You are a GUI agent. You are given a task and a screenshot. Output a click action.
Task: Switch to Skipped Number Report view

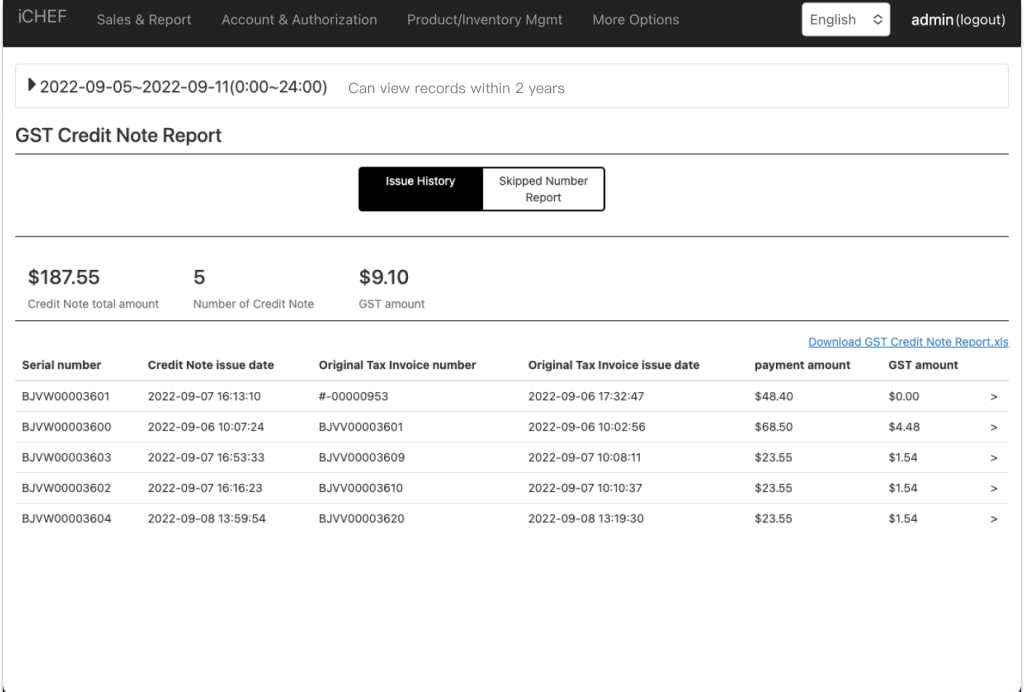543,189
